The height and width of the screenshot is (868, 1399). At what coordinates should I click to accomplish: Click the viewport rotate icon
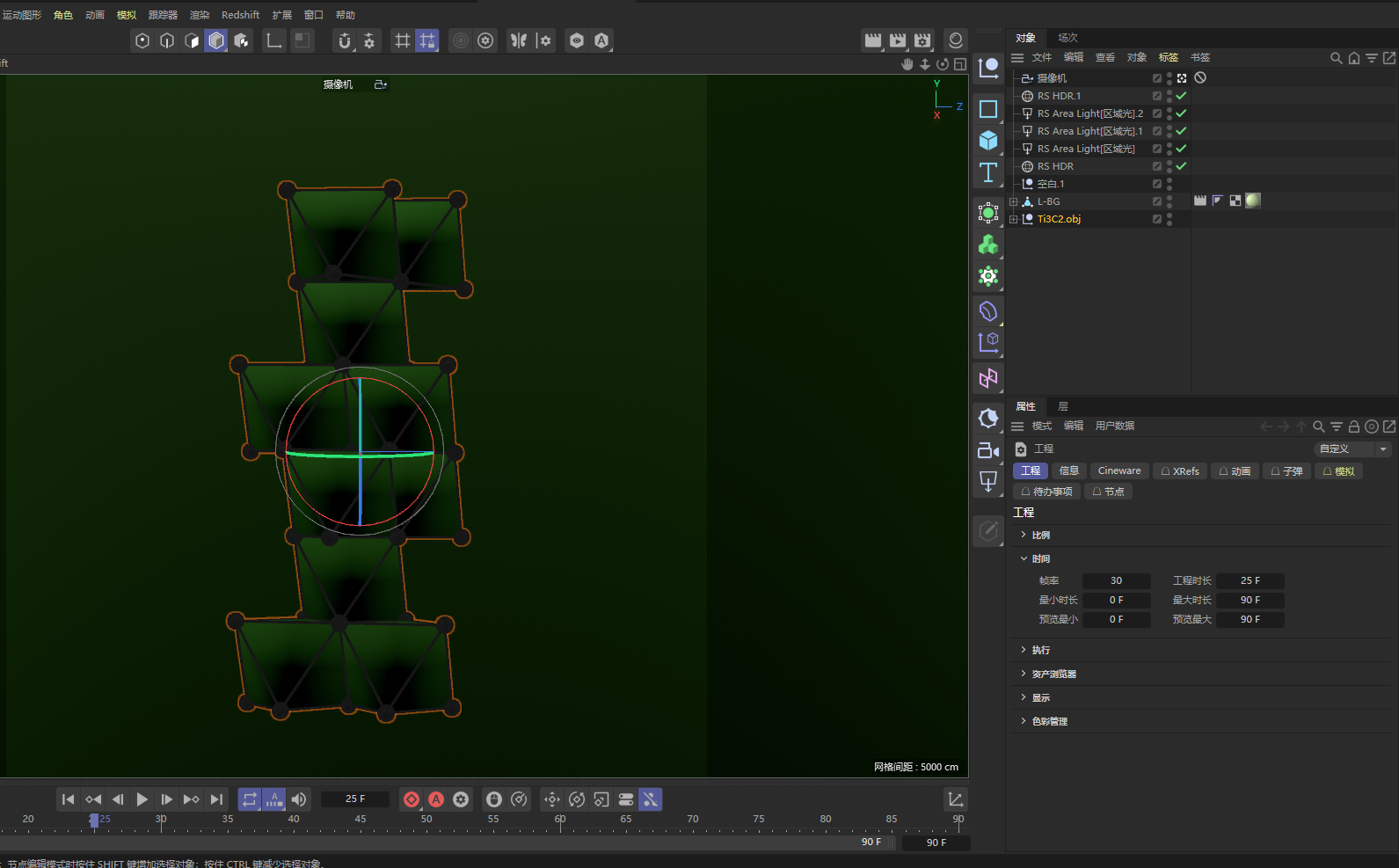click(943, 64)
